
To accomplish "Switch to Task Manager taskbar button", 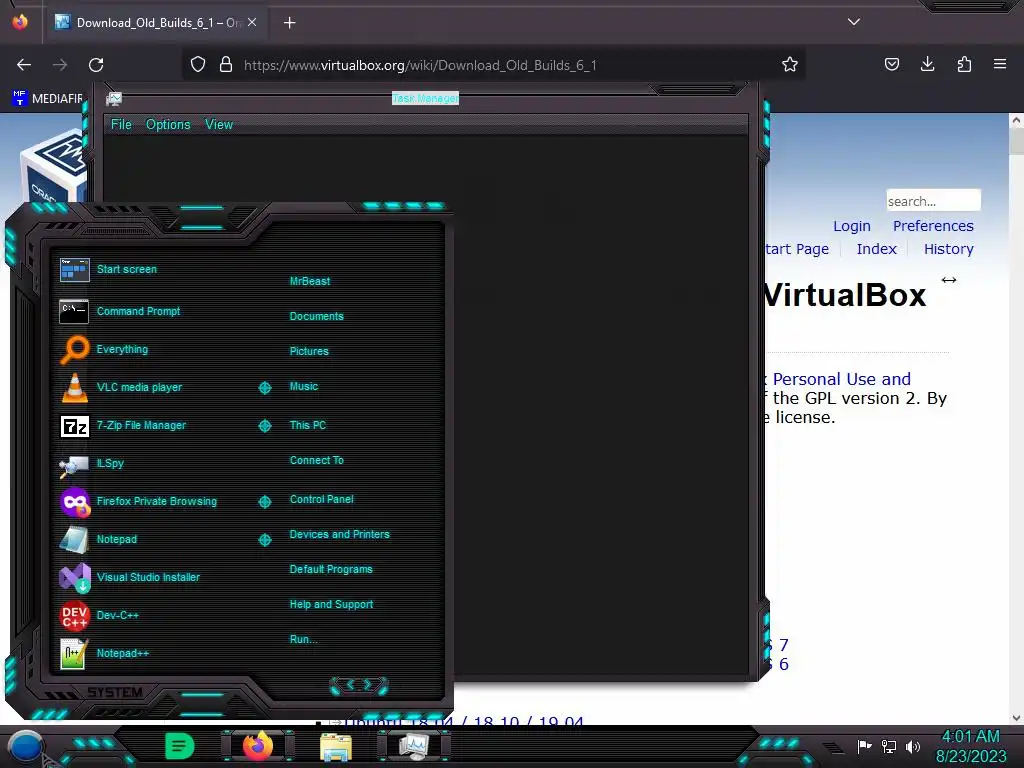I will (414, 746).
